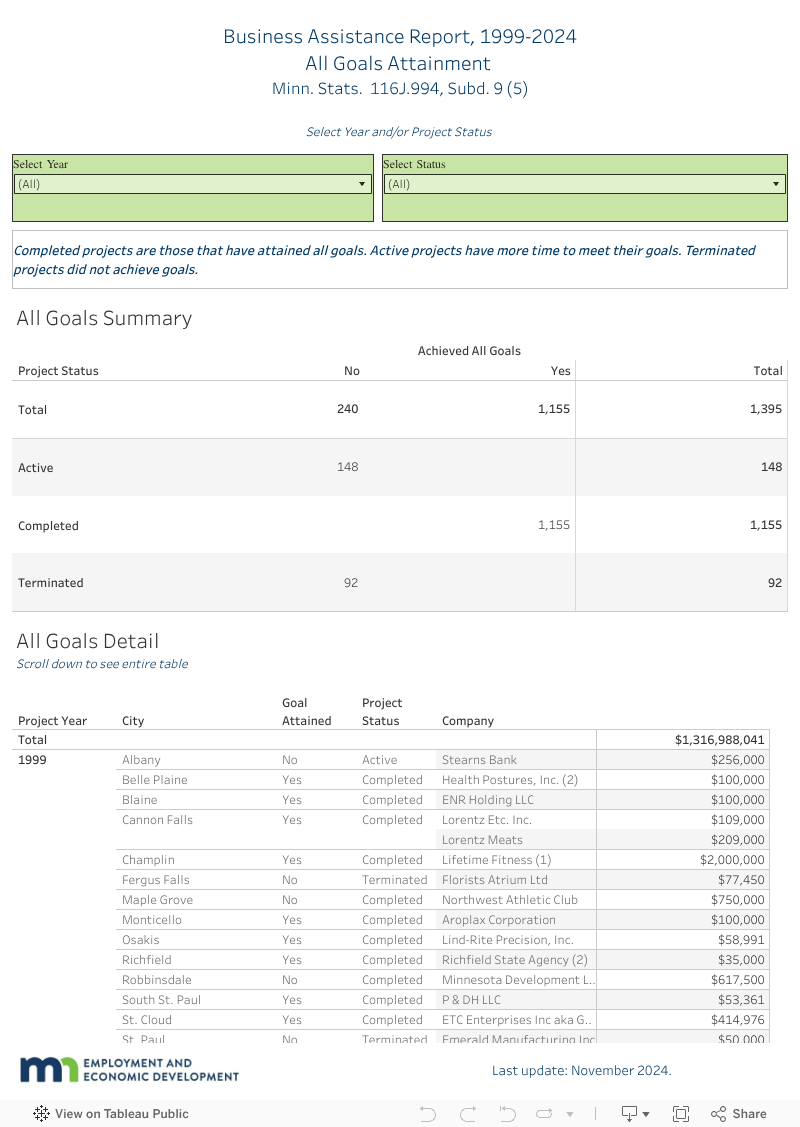The image size is (800, 1127).
Task: Click the Active No count 148
Action: (347, 467)
